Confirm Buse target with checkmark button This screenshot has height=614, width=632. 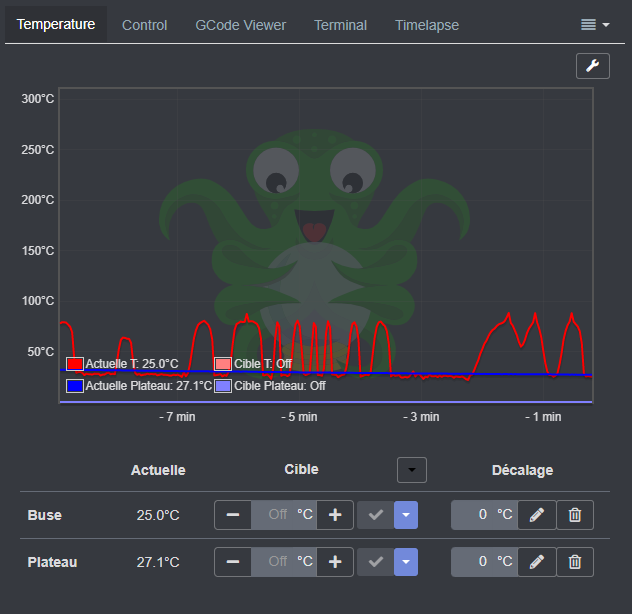[x=376, y=515]
